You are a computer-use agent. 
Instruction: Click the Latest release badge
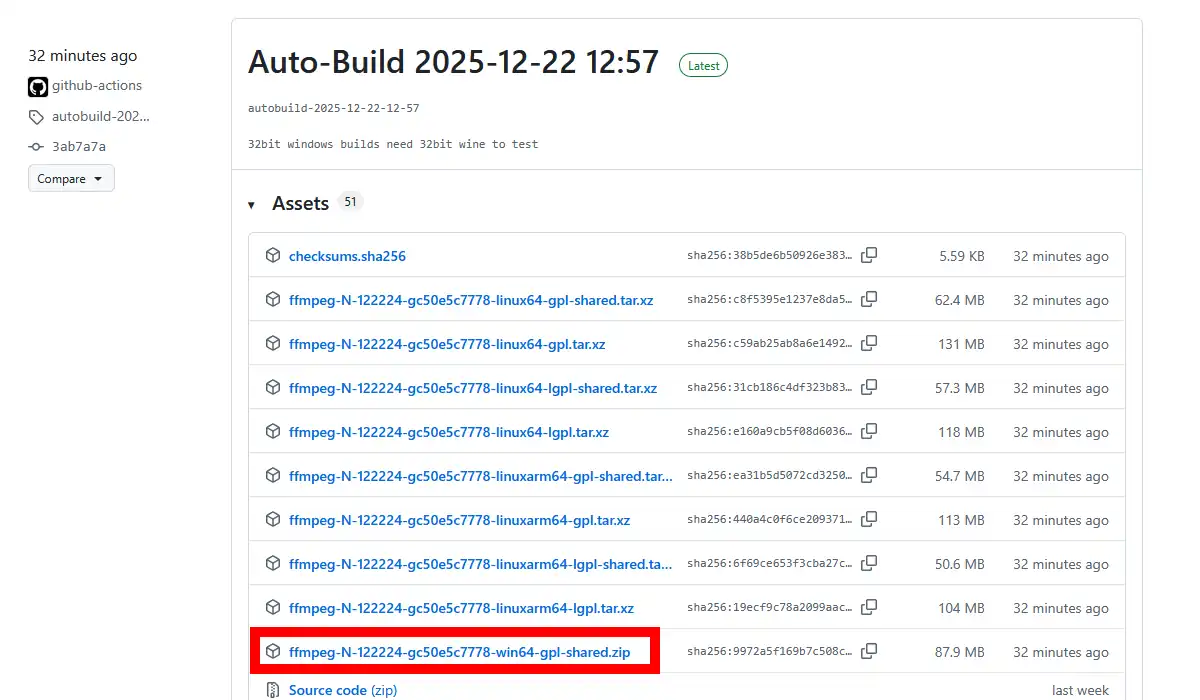703,65
